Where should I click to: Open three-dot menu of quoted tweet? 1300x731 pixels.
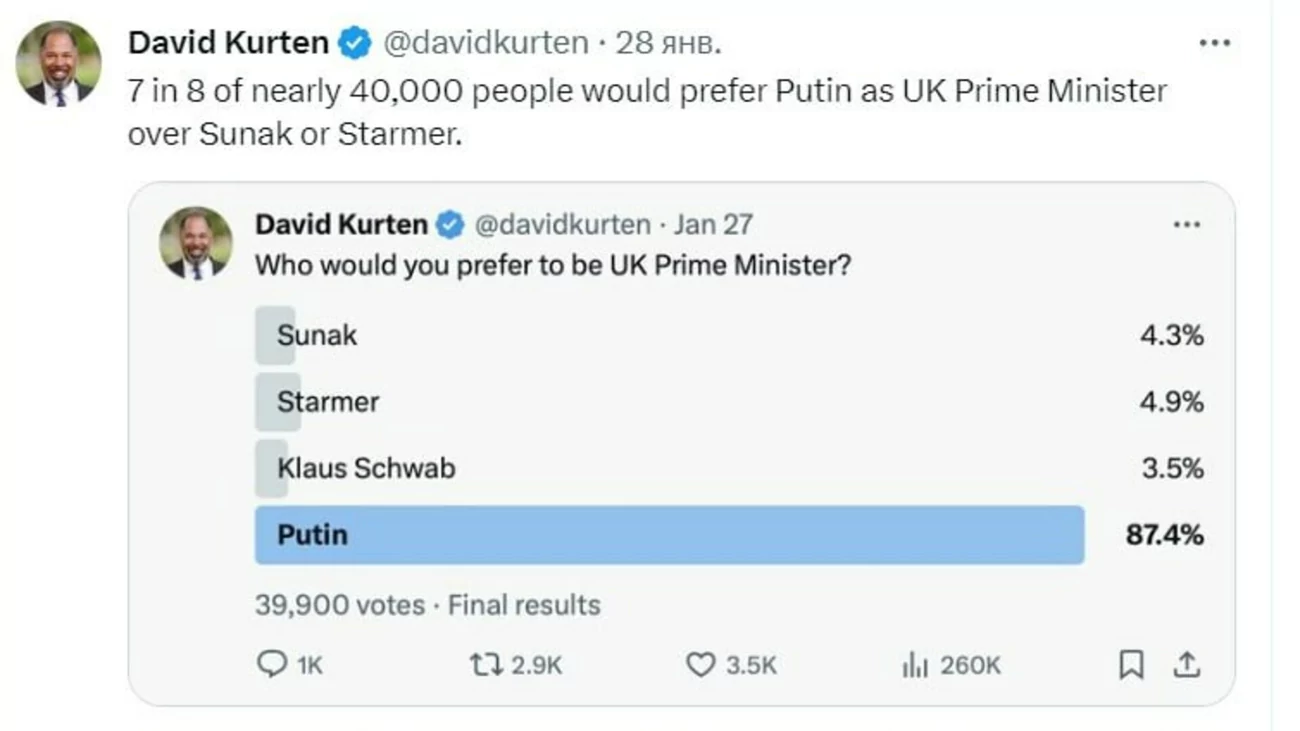[x=1186, y=225]
